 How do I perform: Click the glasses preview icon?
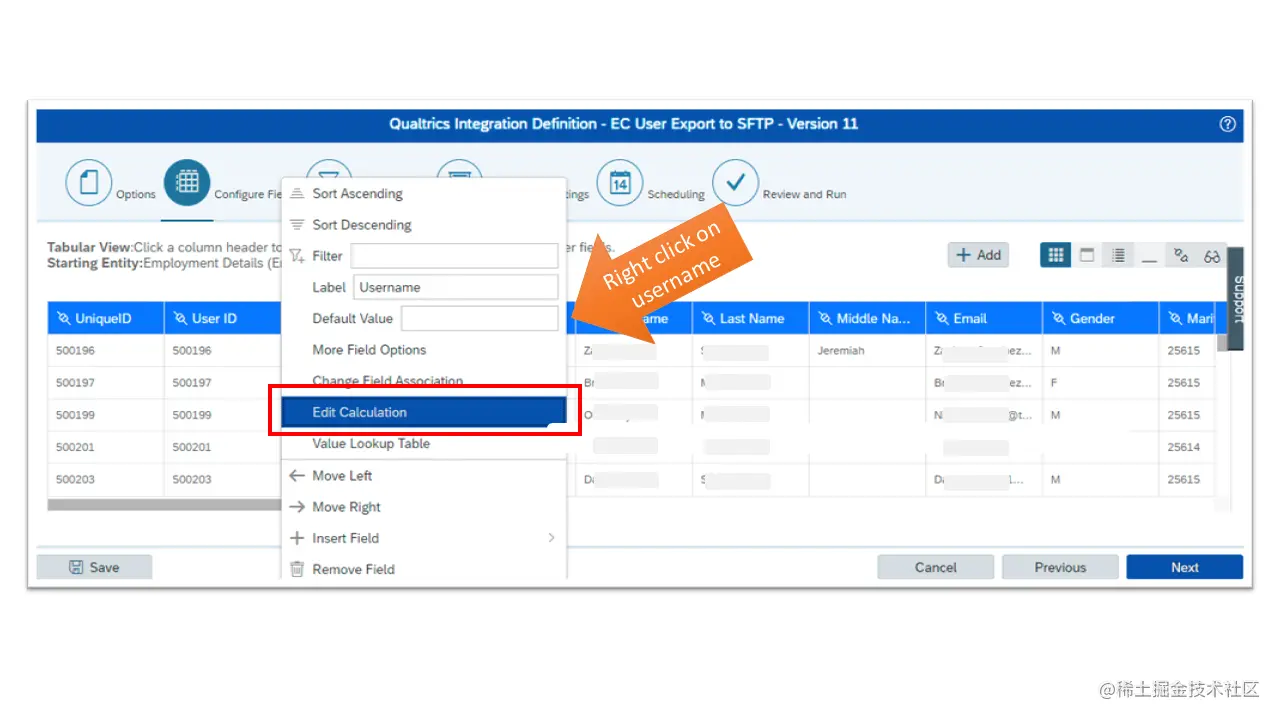coord(1212,256)
